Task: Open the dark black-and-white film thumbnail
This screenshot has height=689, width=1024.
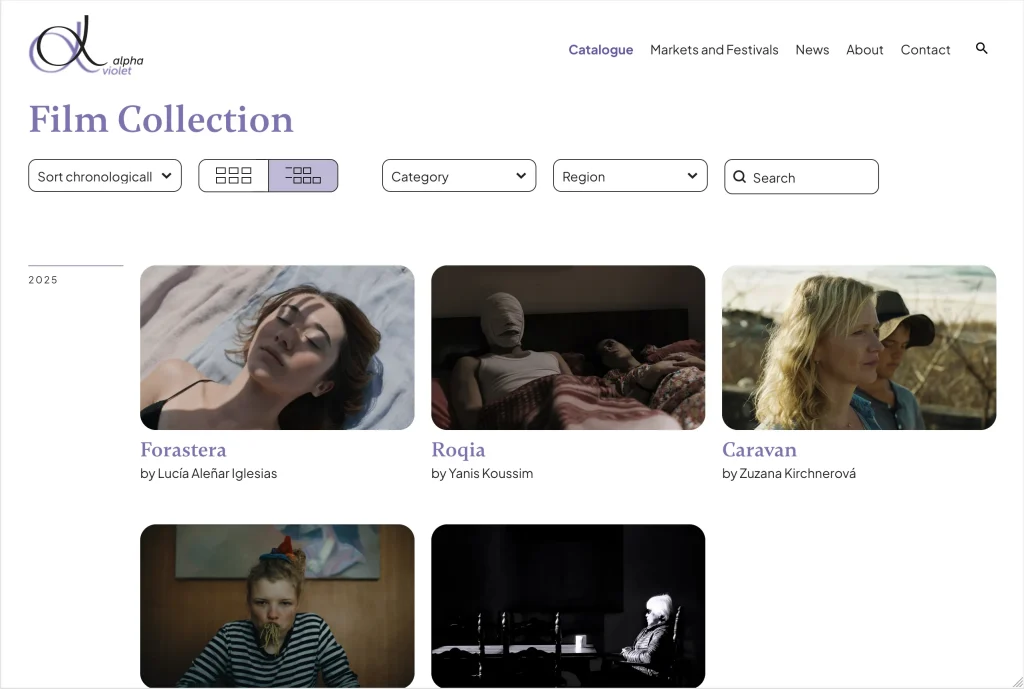Action: coord(568,606)
